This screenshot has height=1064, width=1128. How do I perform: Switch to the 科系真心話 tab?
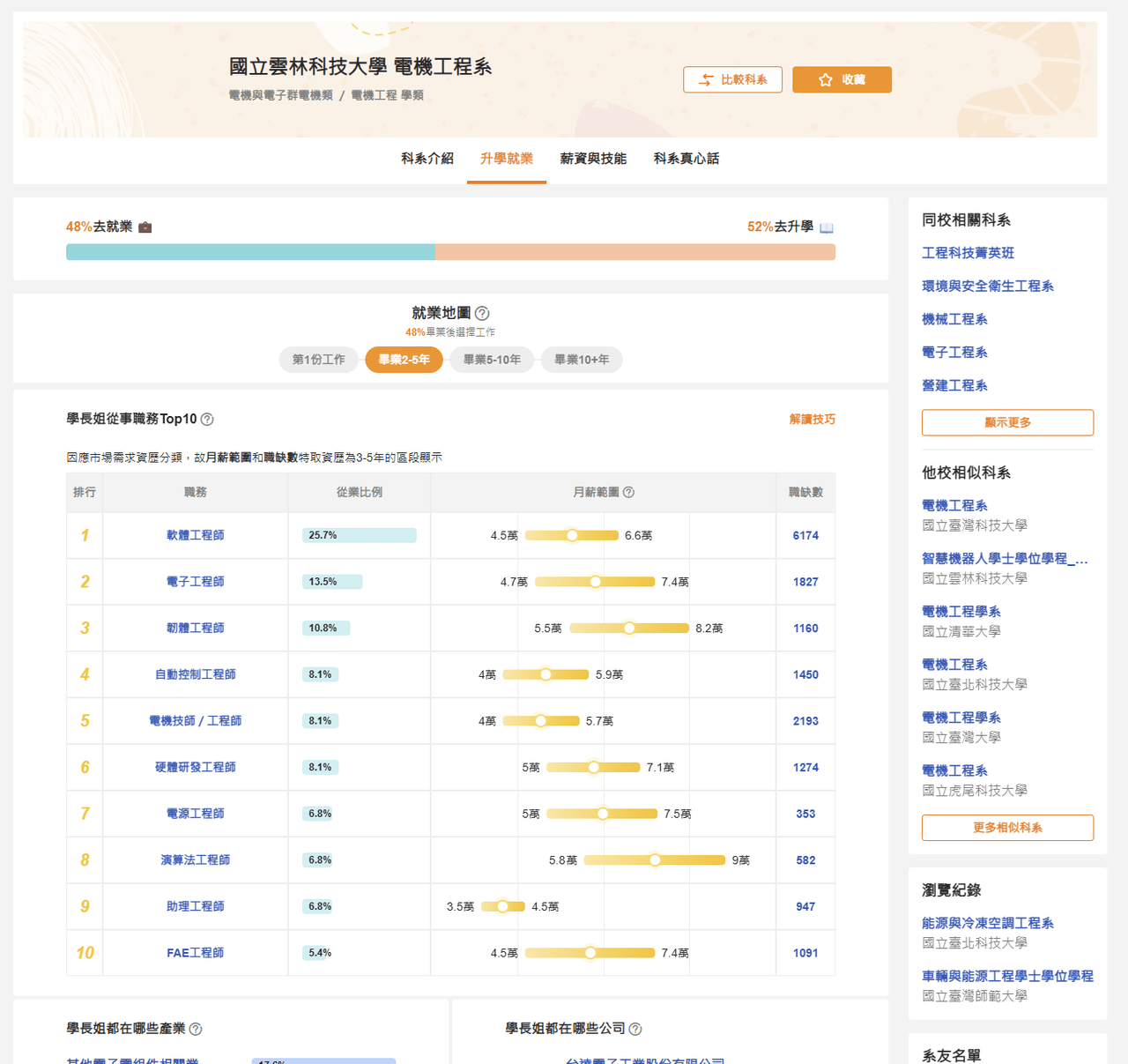[x=686, y=159]
